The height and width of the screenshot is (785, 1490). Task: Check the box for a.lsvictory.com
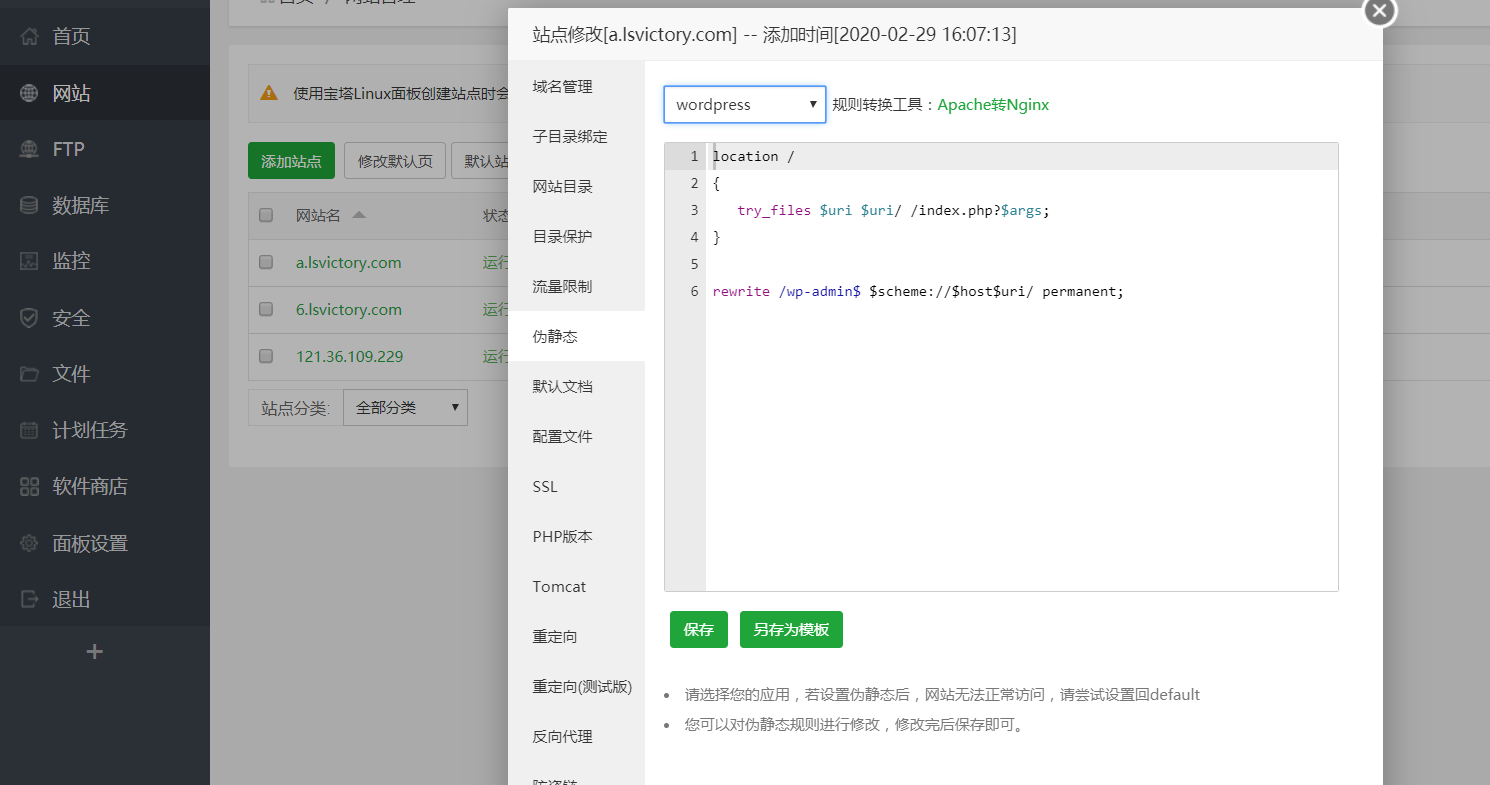tap(266, 262)
